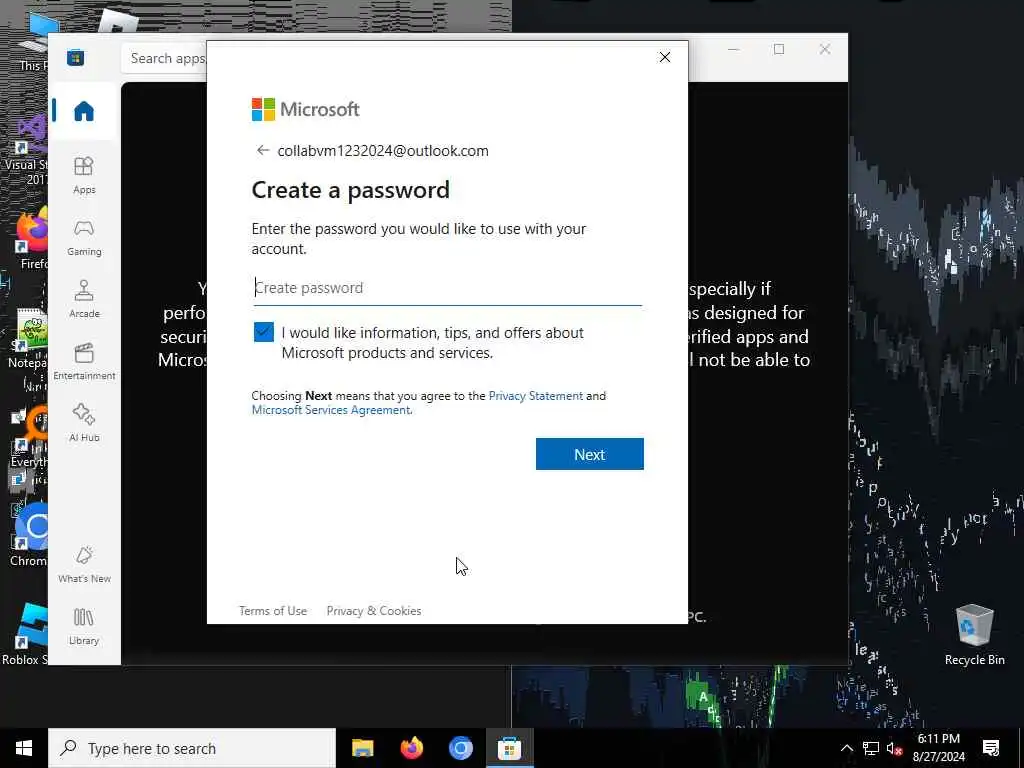Open the clock showing 6:11 PM
Viewport: 1024px width, 768px height.
pos(938,748)
